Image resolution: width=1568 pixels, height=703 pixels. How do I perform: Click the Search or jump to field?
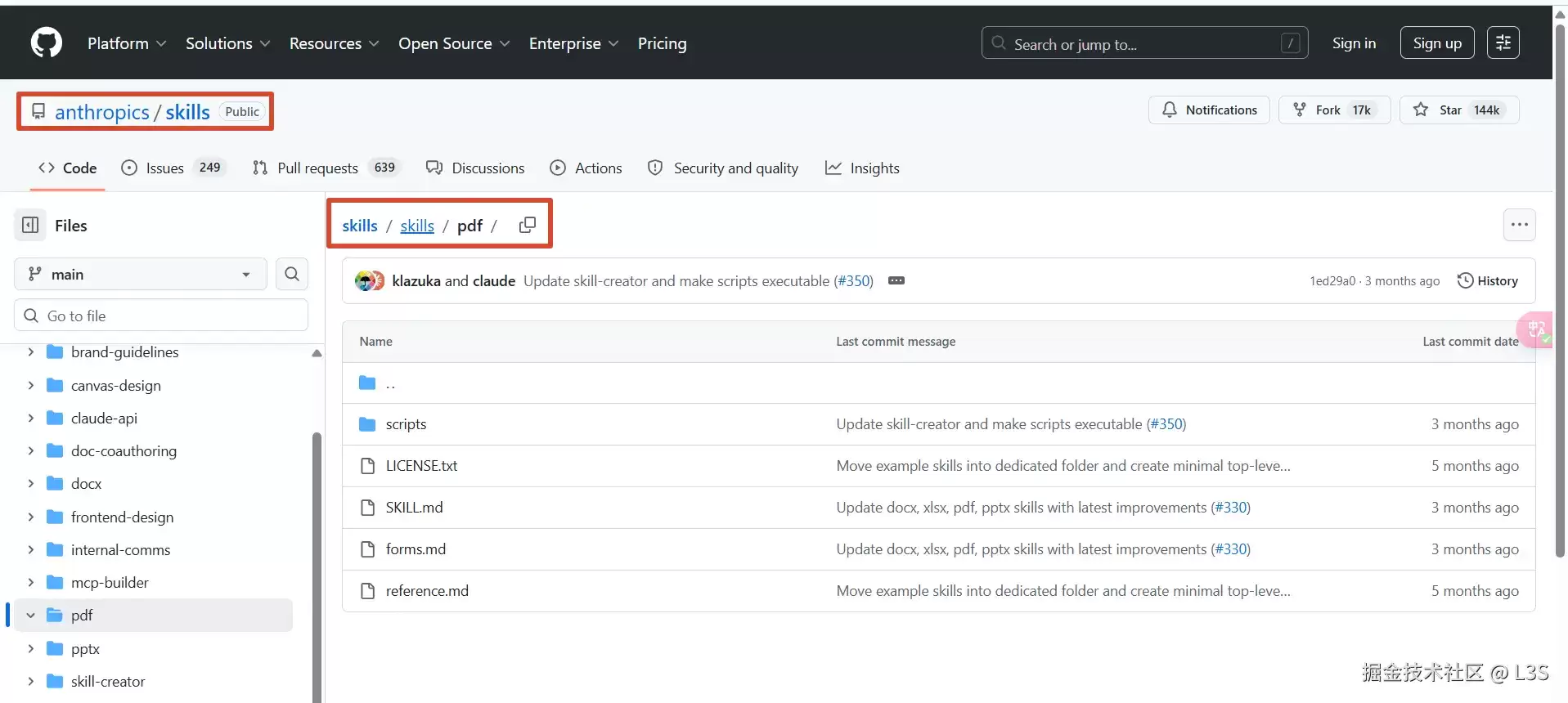[1144, 43]
